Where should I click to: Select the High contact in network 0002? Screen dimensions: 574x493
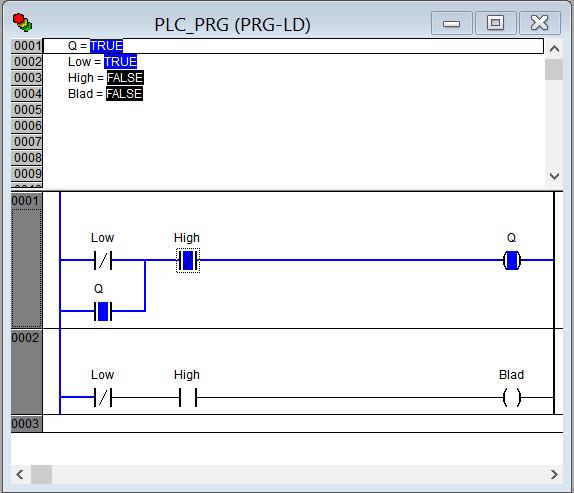point(188,397)
